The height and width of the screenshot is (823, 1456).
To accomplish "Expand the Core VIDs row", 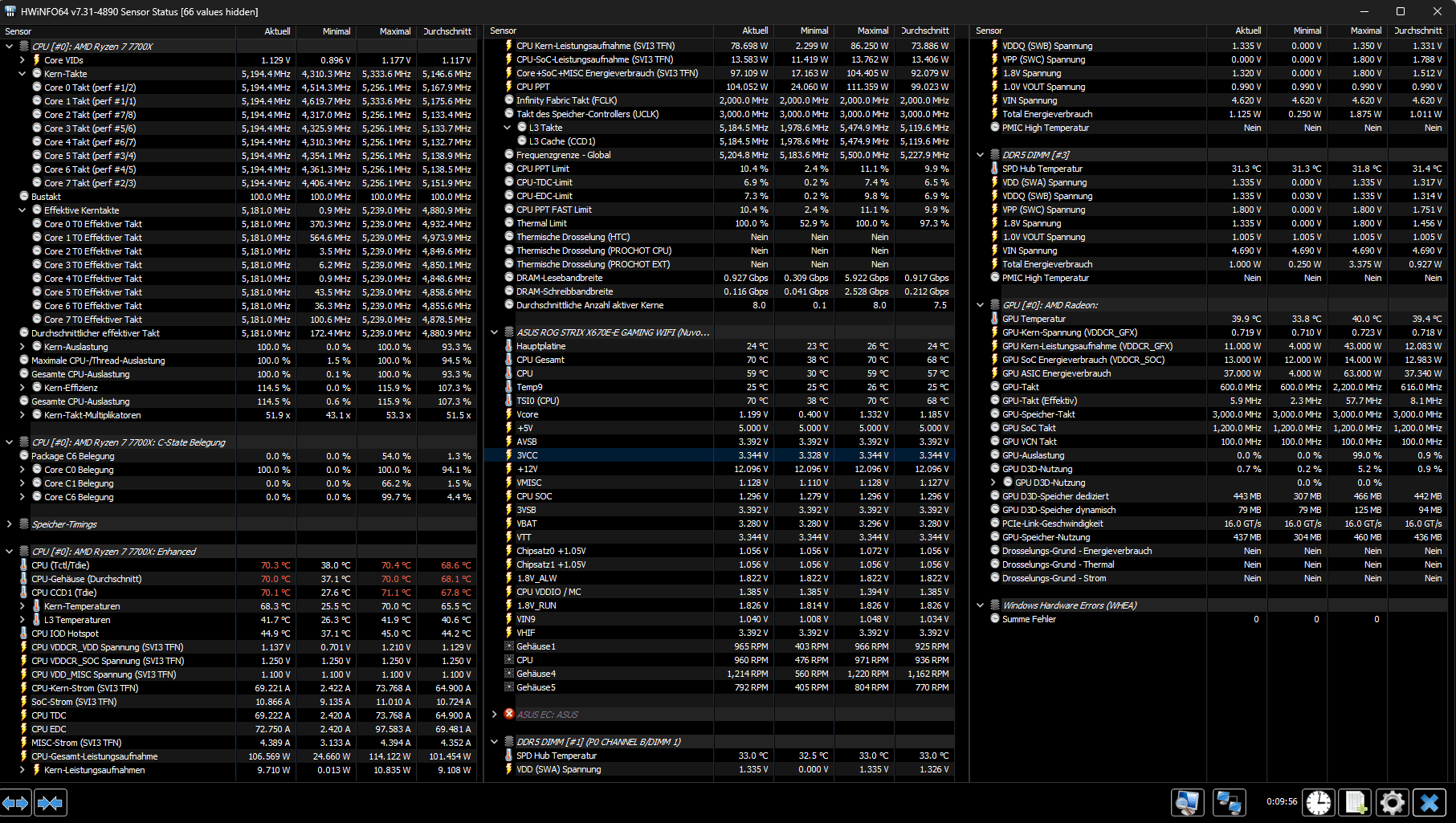I will [x=22, y=60].
